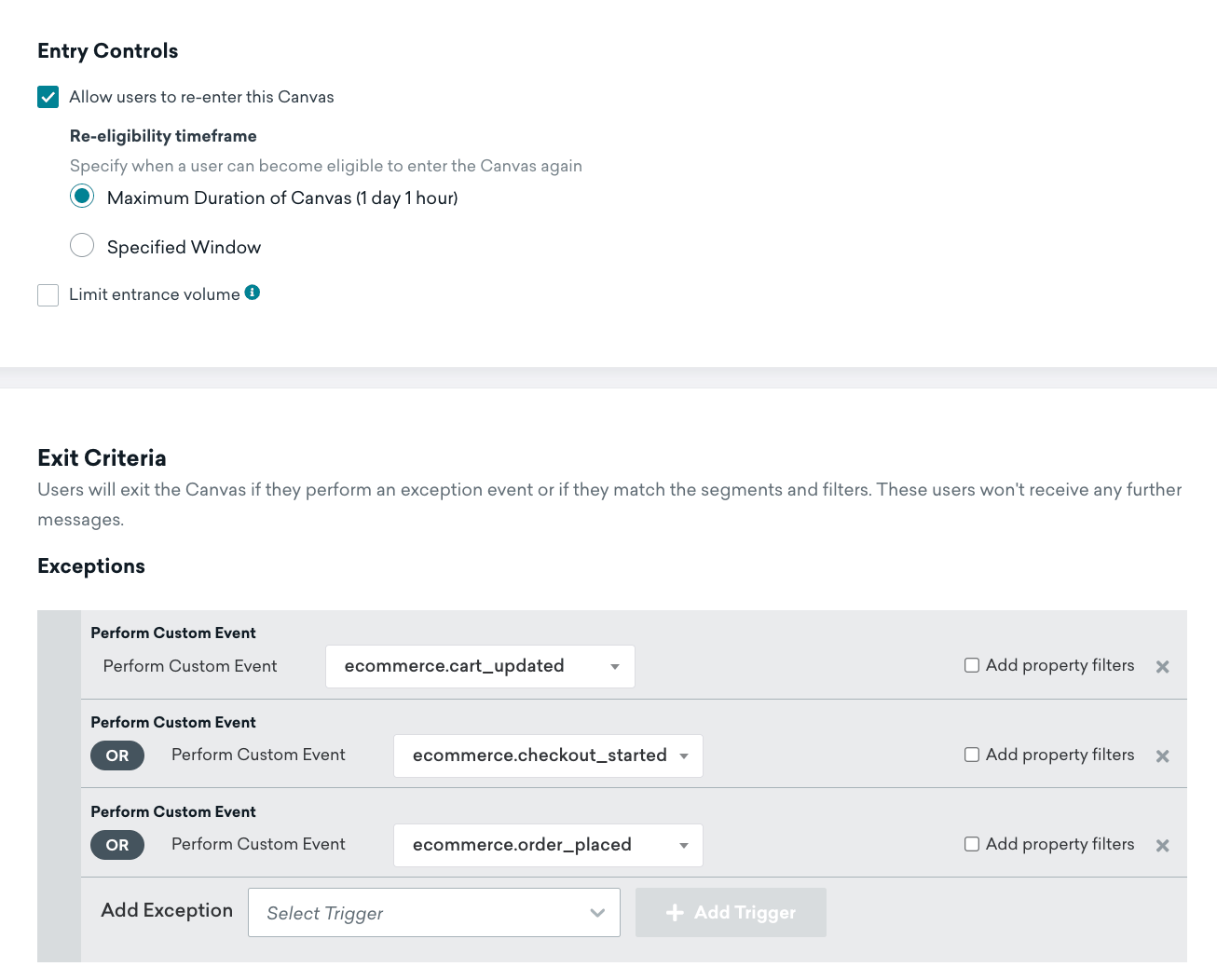The image size is (1217, 980).
Task: Open the ecommerce.checkout_started event dropdown
Action: (x=548, y=756)
